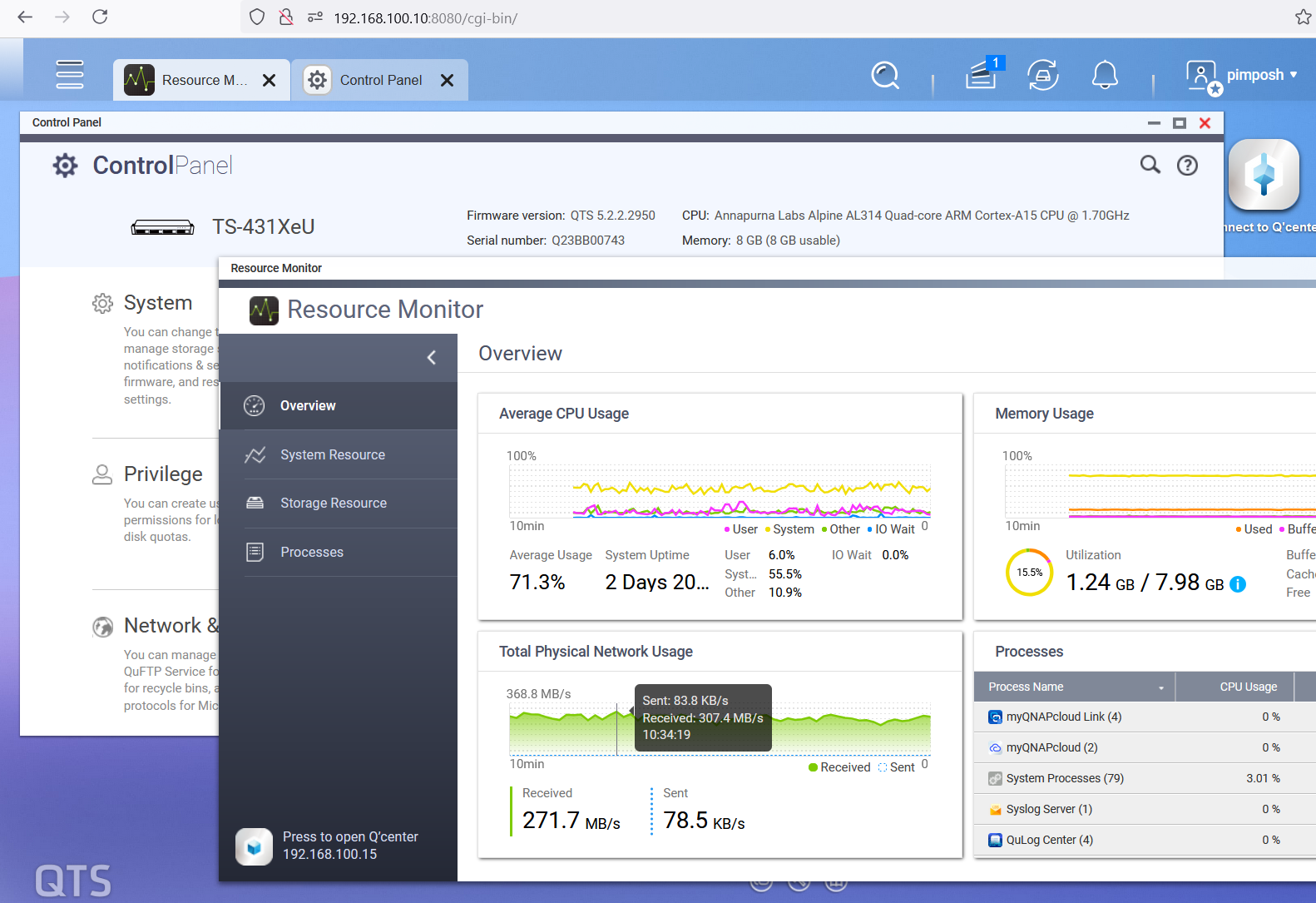
Task: Select Storage Resource in sidebar
Action: point(339,503)
